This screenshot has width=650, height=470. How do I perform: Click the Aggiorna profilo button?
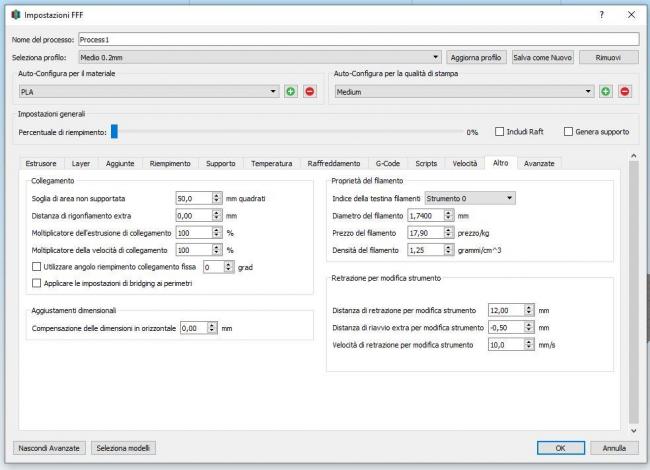(476, 57)
